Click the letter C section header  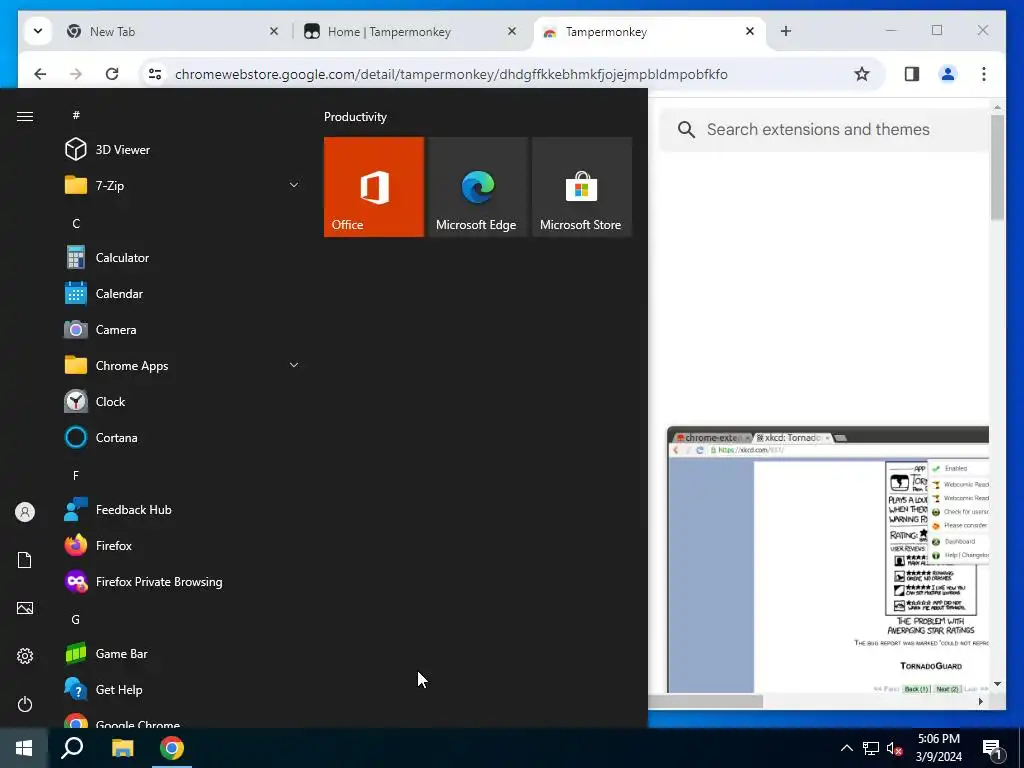click(76, 223)
